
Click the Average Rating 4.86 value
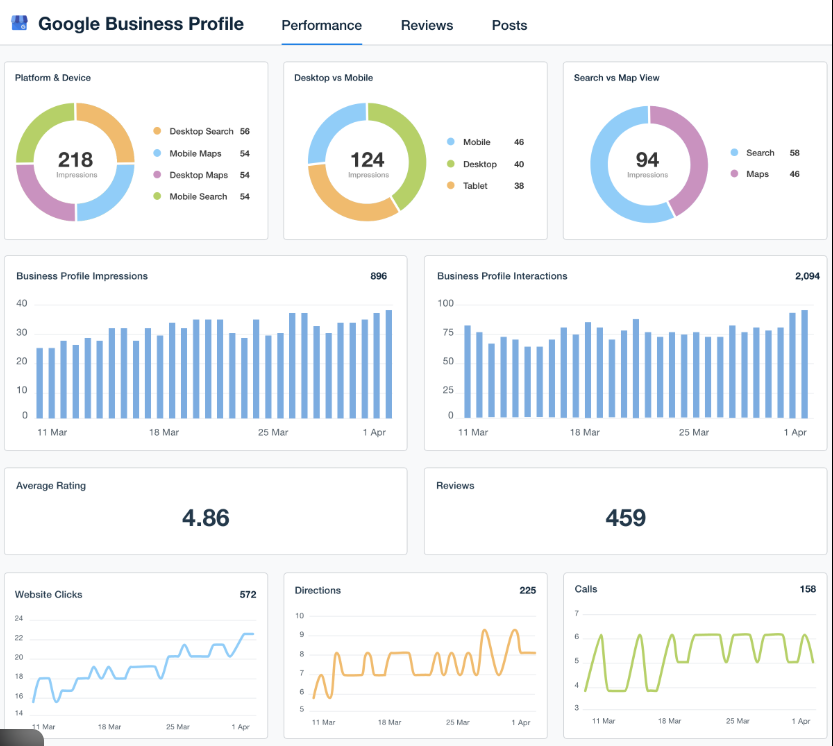point(206,518)
